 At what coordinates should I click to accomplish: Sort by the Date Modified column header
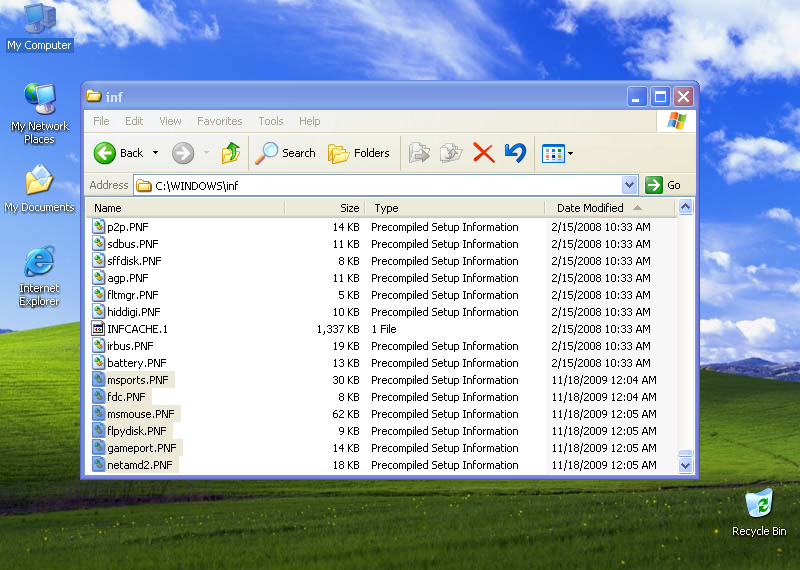point(610,208)
